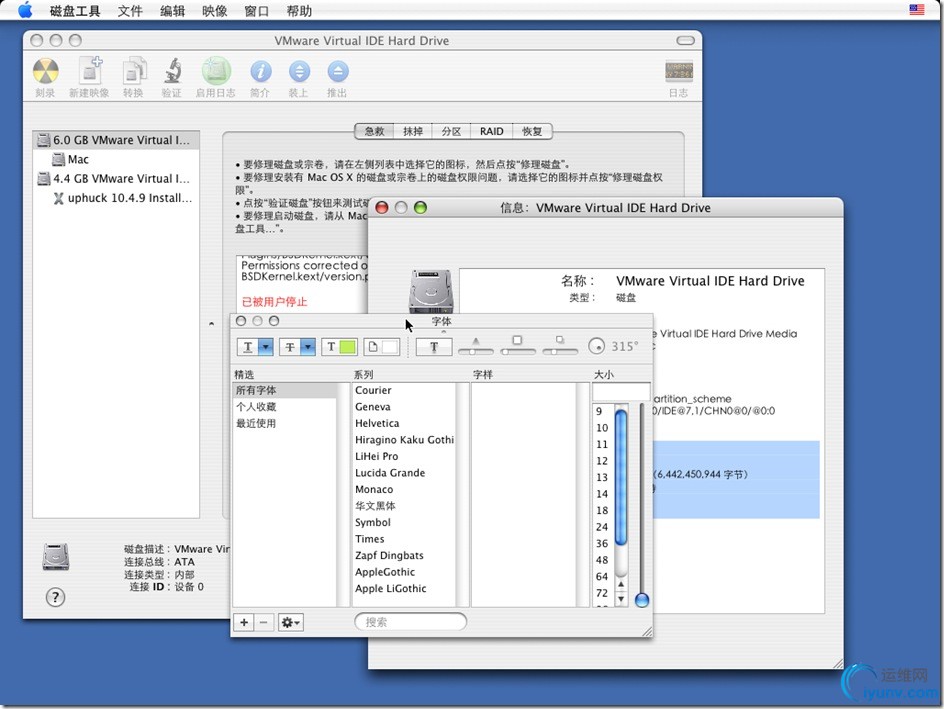The height and width of the screenshot is (709, 944).
Task: Open the 编辑 menu
Action: (172, 11)
